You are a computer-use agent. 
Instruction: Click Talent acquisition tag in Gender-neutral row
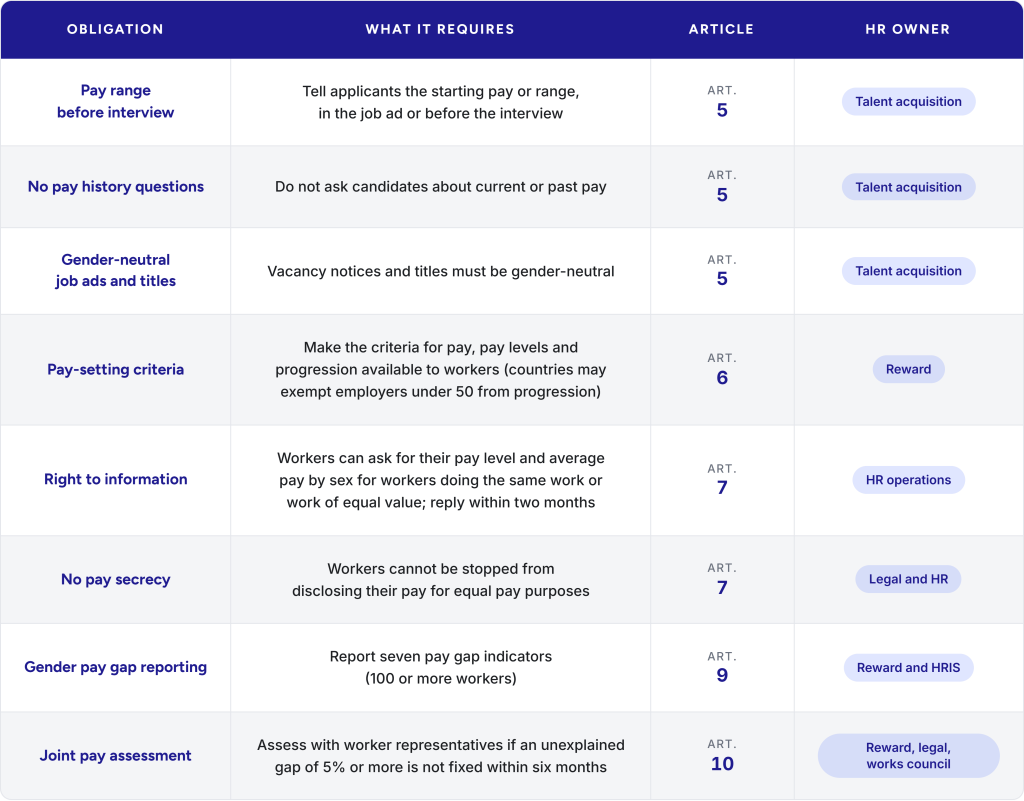(x=908, y=271)
